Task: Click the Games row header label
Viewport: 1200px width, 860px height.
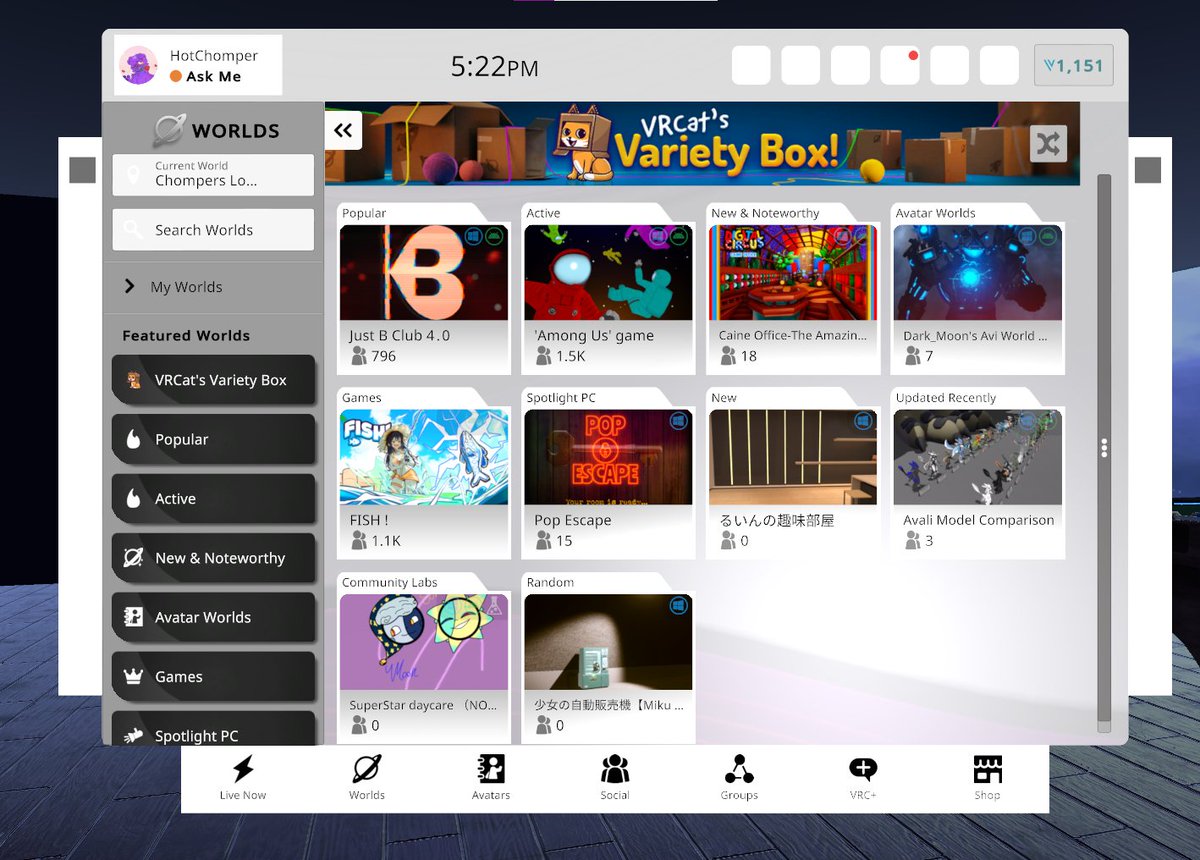Action: pos(361,398)
